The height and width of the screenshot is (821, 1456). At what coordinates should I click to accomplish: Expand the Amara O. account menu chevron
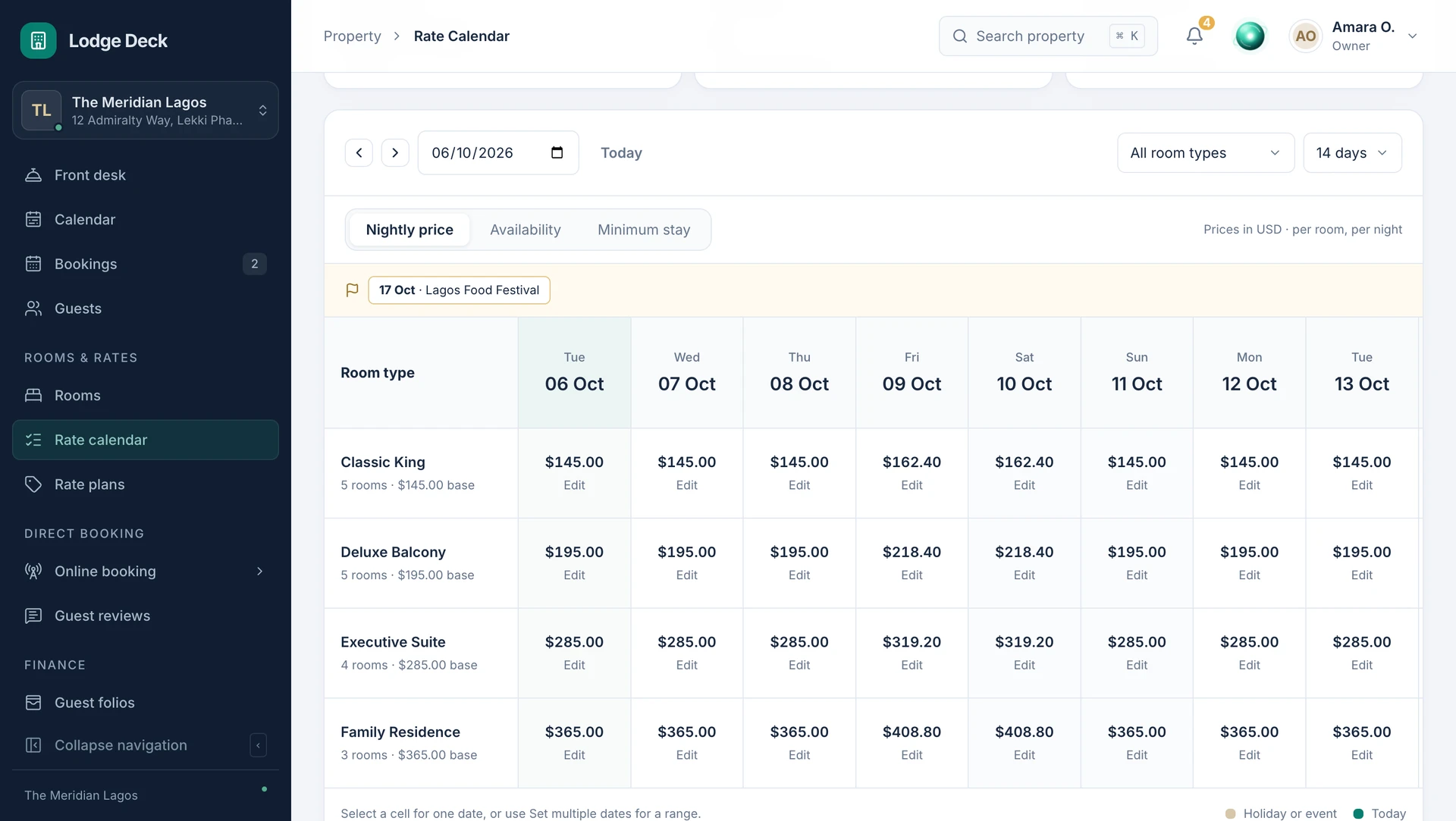coord(1412,36)
